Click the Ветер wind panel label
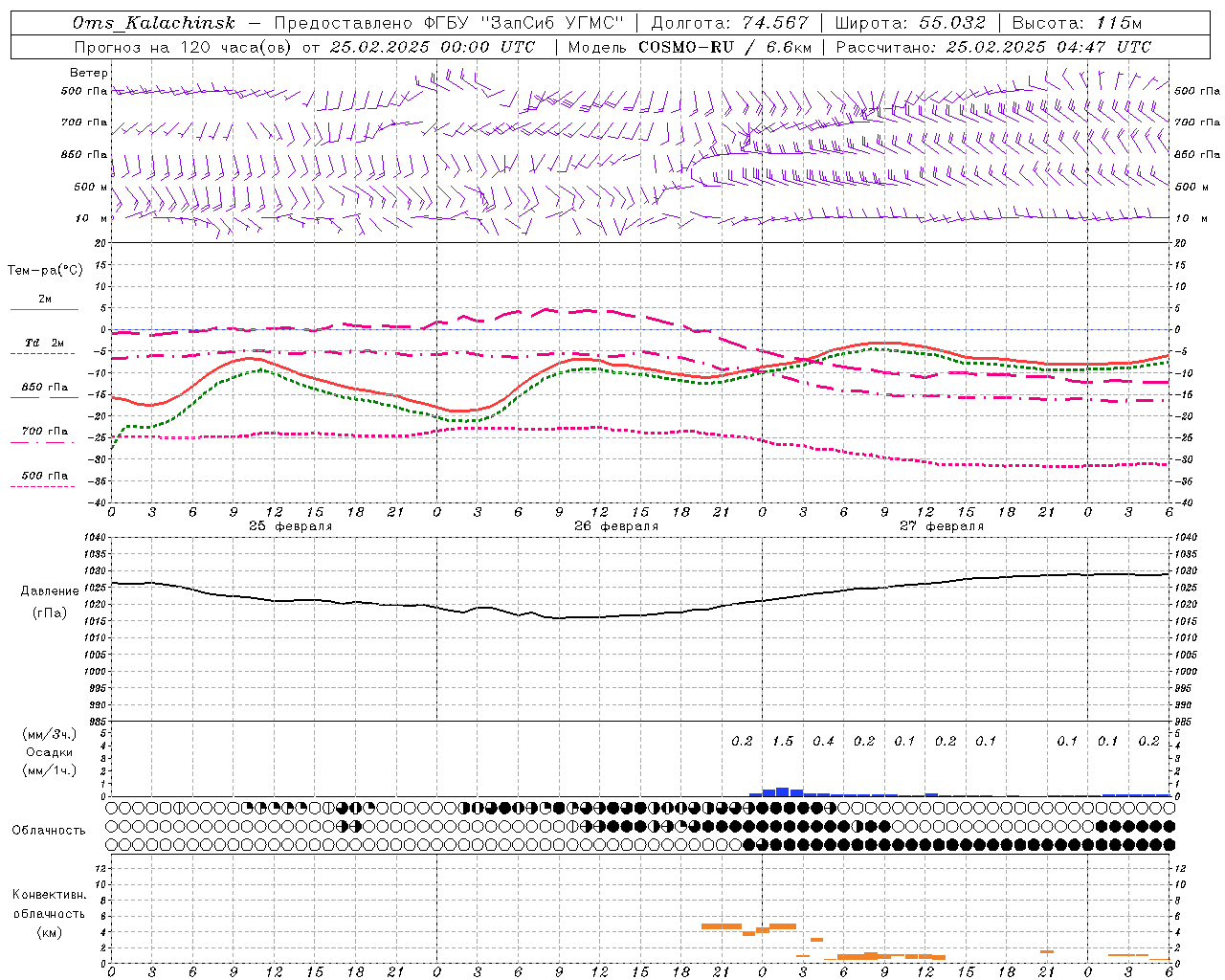 [89, 73]
